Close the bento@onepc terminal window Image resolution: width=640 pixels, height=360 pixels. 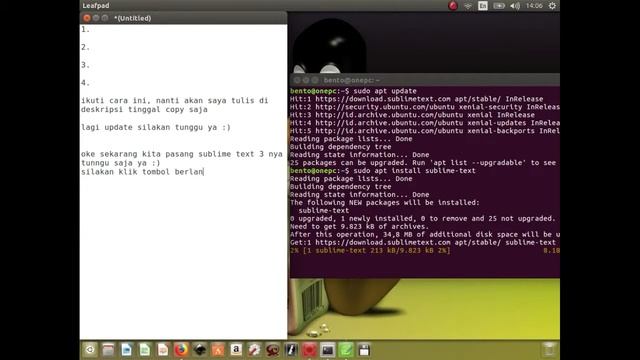[x=297, y=80]
